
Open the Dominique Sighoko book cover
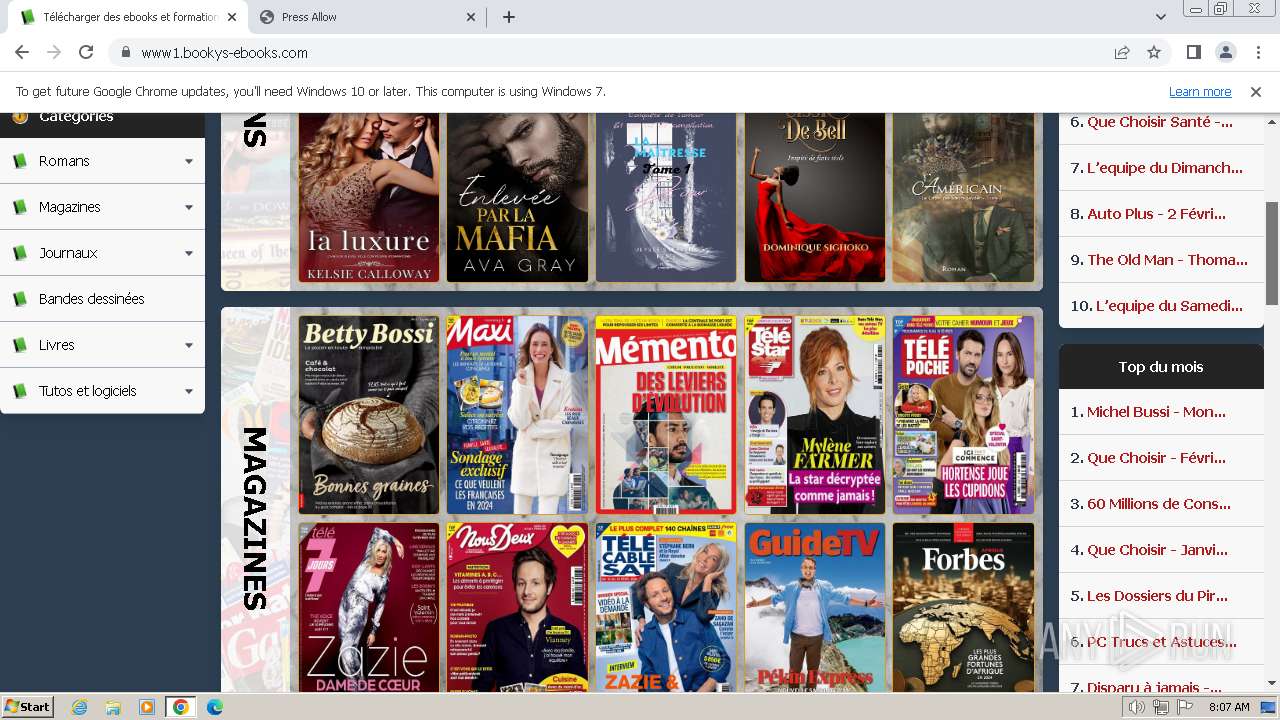coord(815,197)
